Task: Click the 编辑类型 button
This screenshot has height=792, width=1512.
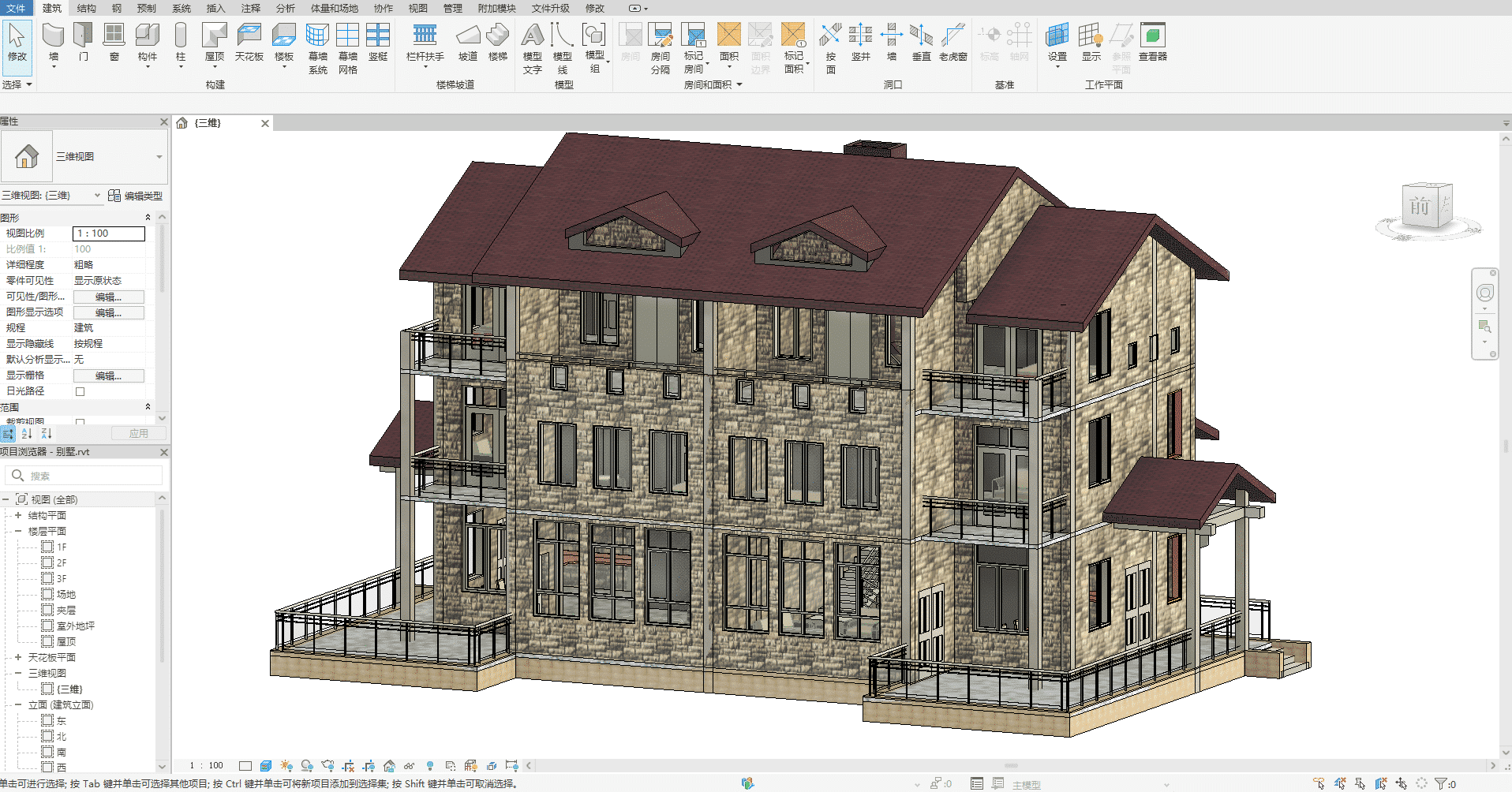Action: click(x=136, y=196)
